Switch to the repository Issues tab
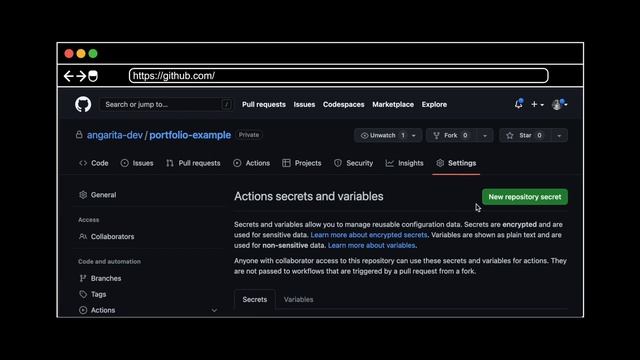This screenshot has height=360, width=640. coord(137,163)
